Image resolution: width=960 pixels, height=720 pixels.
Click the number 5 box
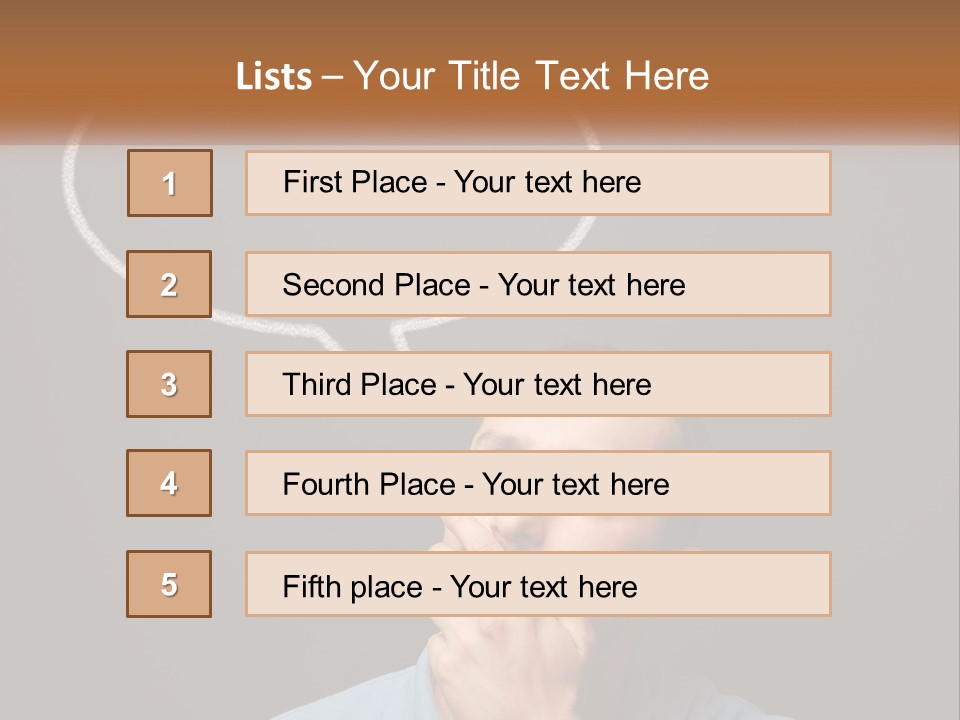(x=169, y=584)
